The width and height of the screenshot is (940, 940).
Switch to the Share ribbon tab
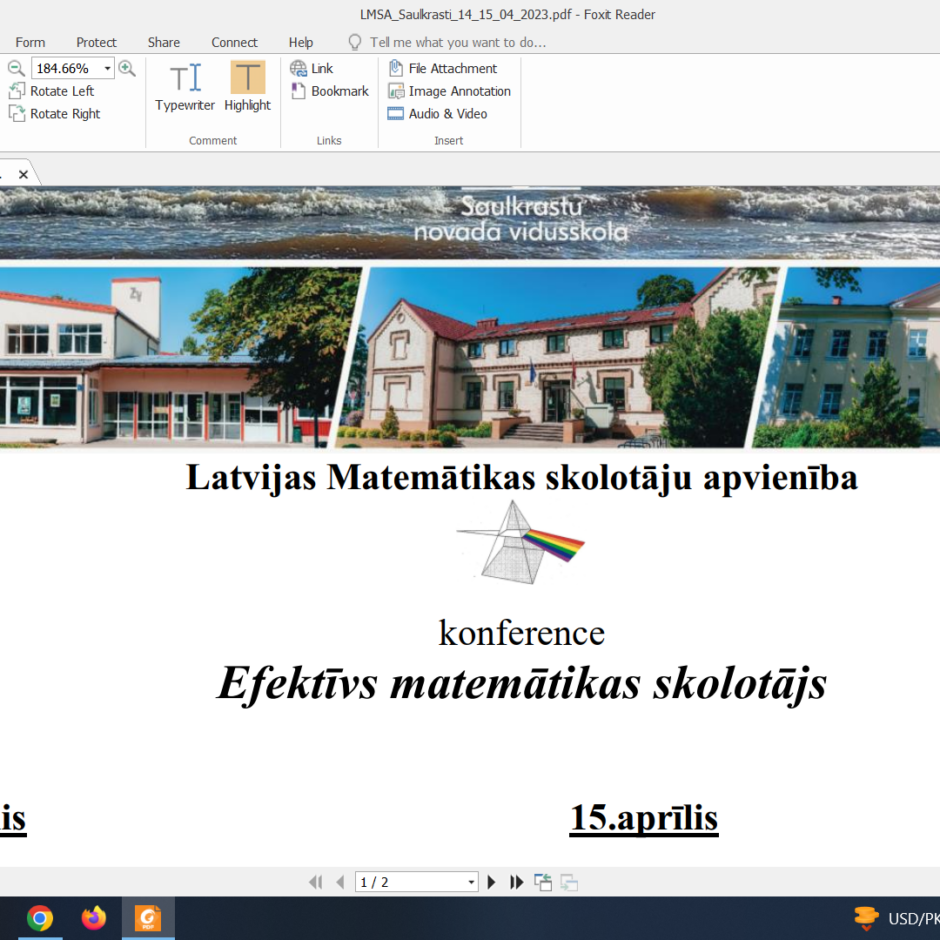pos(164,42)
